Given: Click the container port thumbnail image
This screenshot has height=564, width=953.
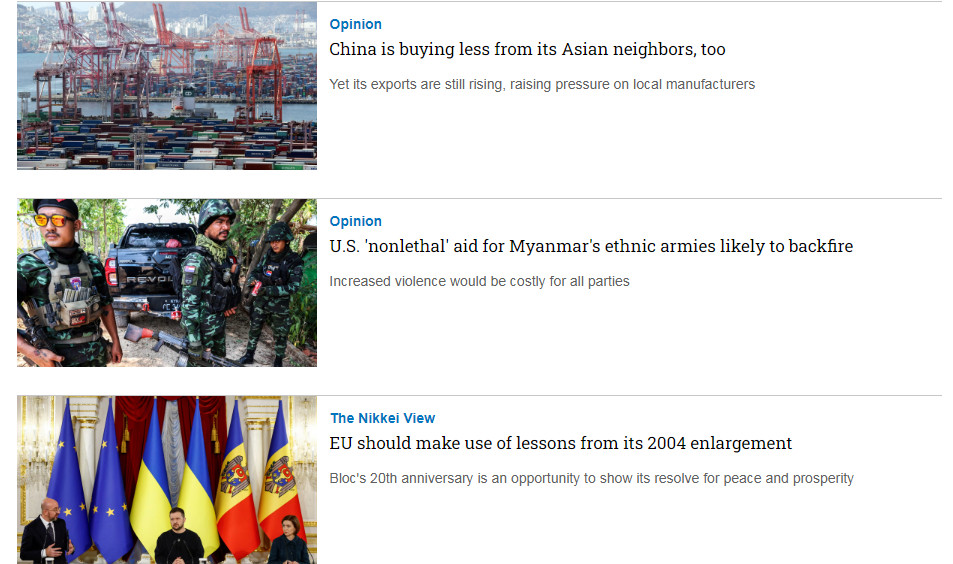Looking at the screenshot, I should click(x=167, y=85).
